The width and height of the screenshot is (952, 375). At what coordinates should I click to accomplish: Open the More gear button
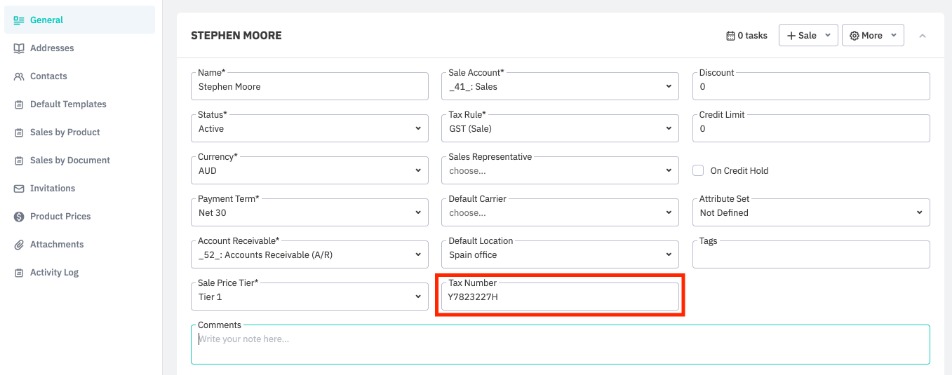click(x=872, y=36)
